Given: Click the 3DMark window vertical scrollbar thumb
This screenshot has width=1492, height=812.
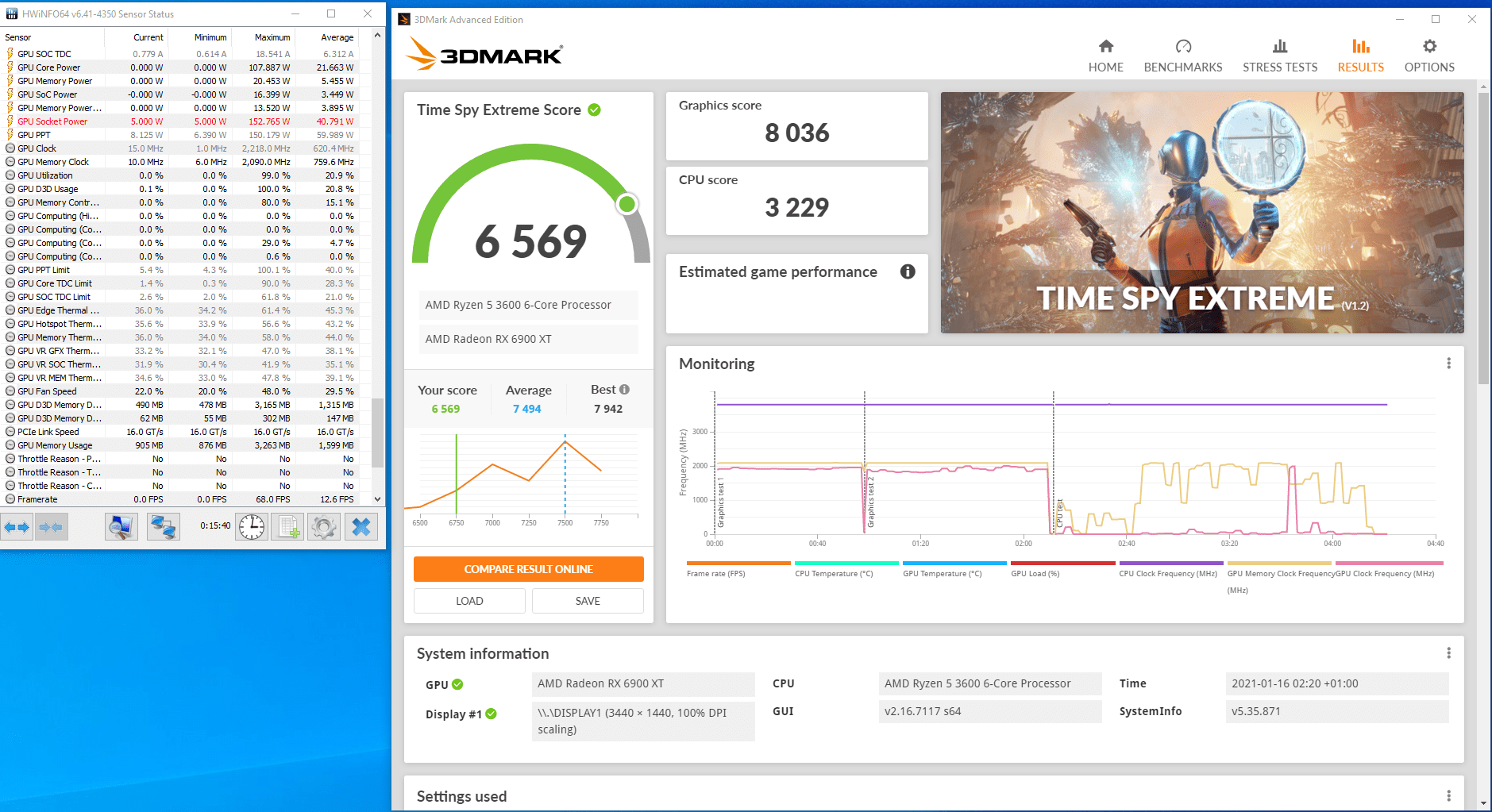Looking at the screenshot, I should pyautogui.click(x=1483, y=238).
